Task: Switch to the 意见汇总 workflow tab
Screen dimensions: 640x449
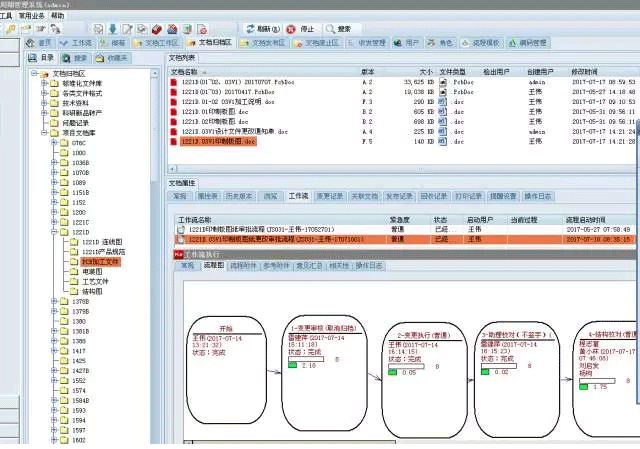Action: tap(307, 266)
